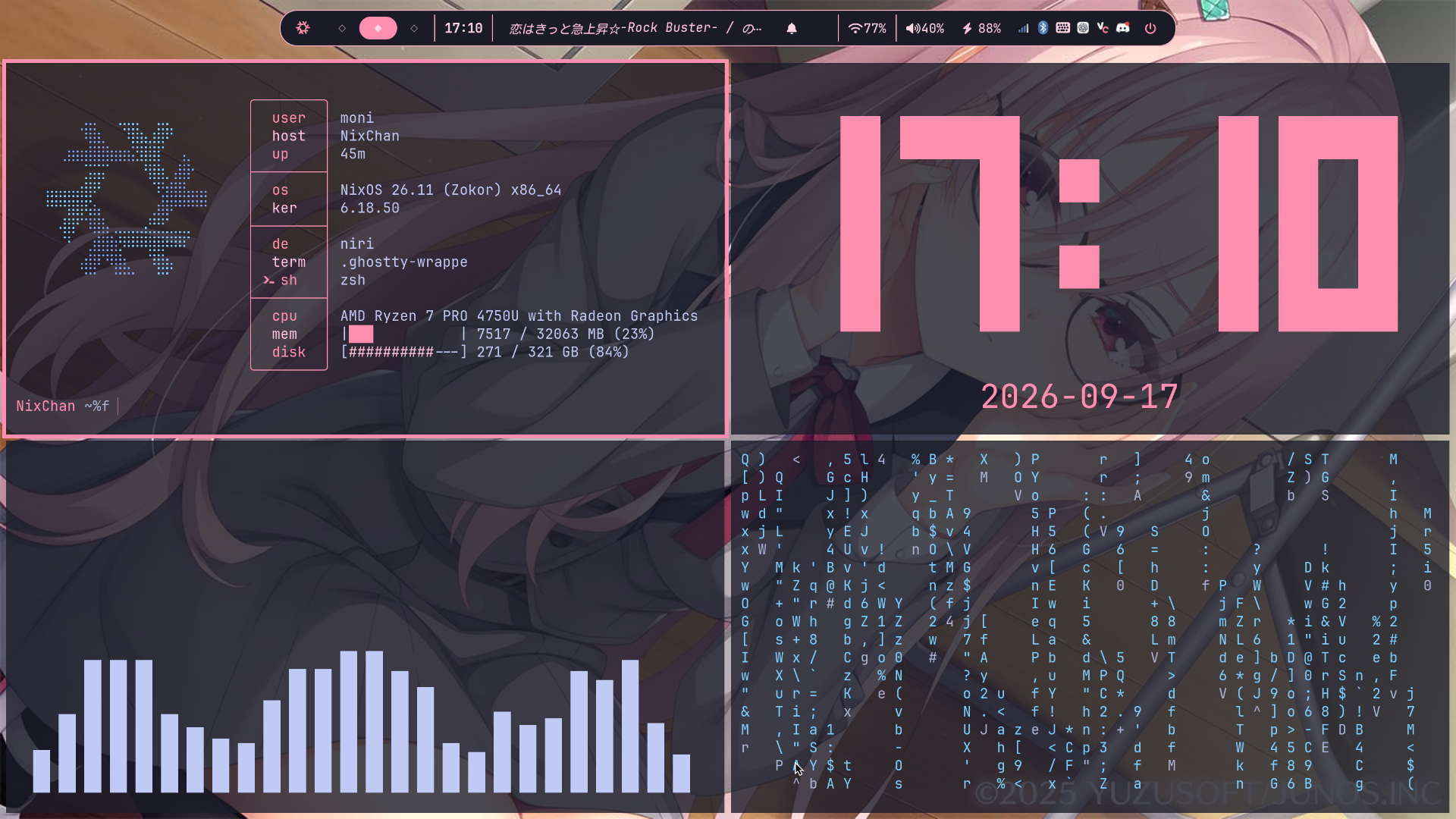Click the 'moni' username value

(356, 118)
